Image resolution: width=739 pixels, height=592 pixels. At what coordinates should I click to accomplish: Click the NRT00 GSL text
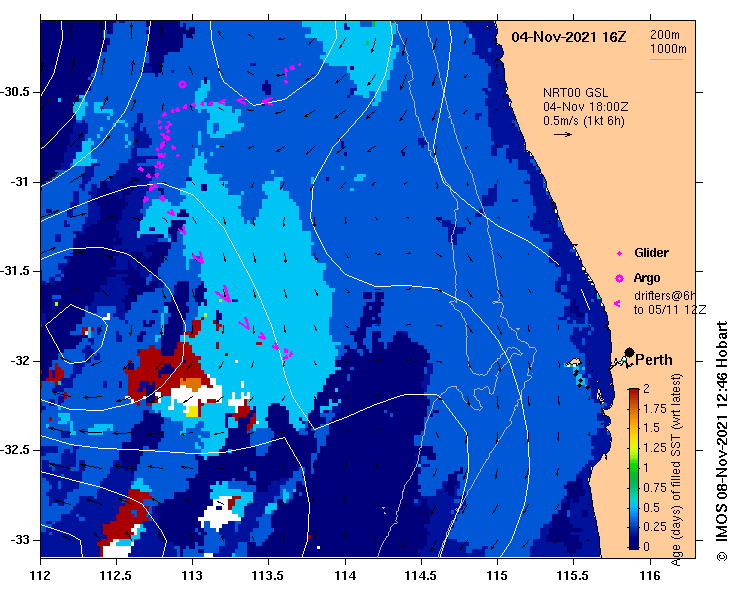[575, 93]
